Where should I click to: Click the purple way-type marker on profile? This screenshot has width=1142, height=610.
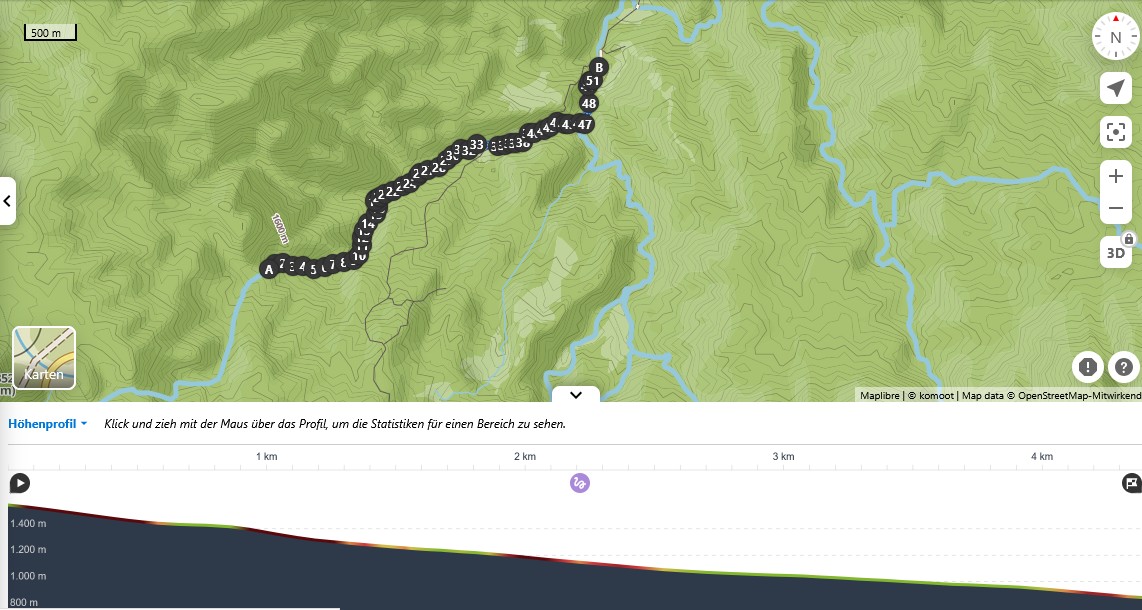point(580,483)
